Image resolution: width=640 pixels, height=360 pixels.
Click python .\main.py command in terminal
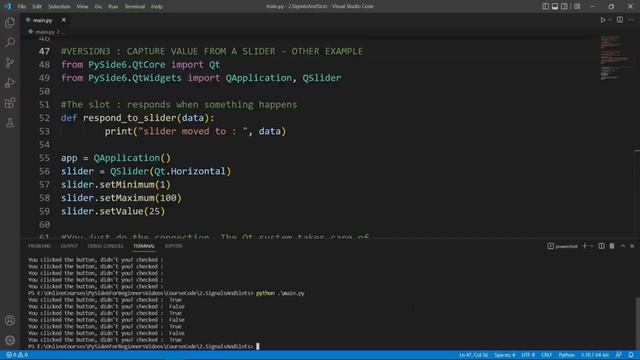tap(280, 293)
